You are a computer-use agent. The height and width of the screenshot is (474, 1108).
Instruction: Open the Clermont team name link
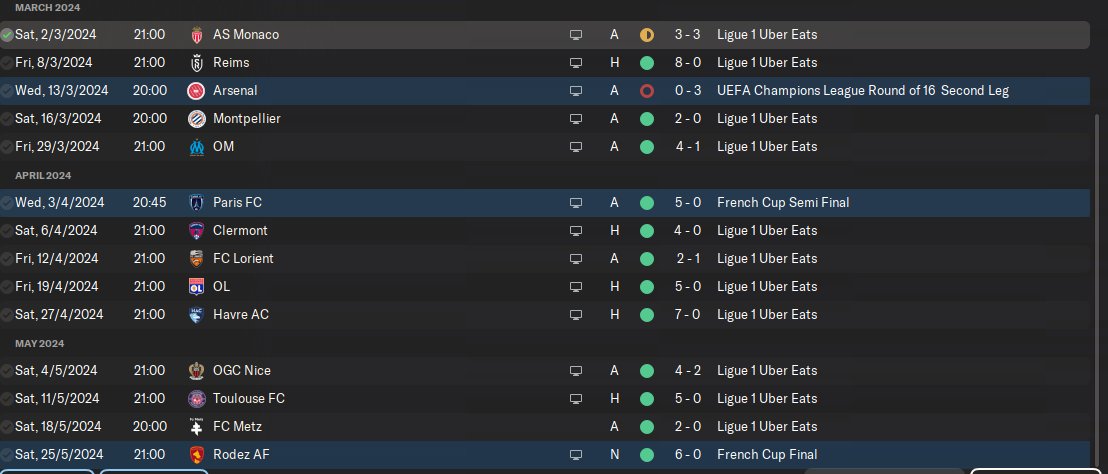click(x=241, y=231)
